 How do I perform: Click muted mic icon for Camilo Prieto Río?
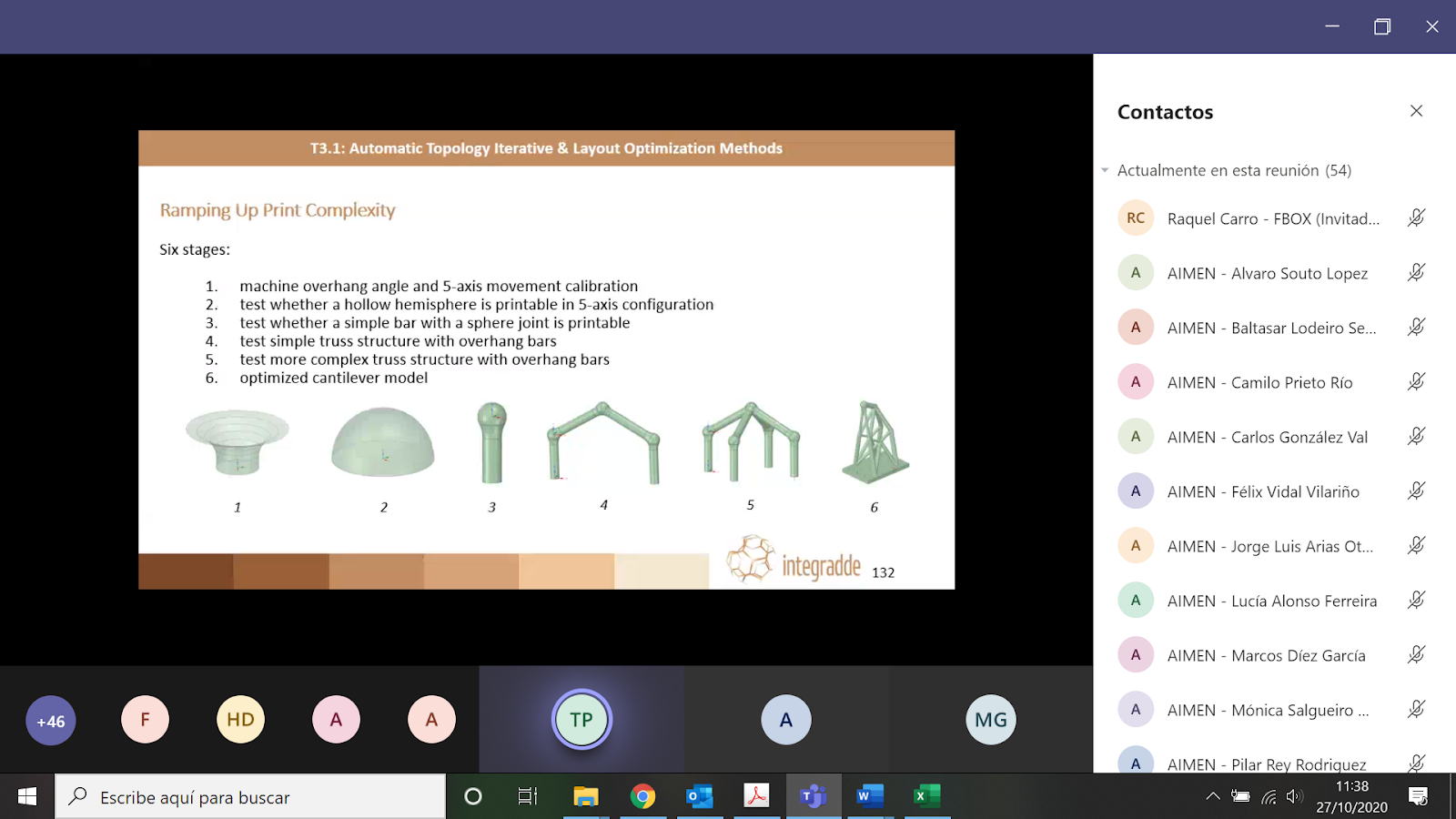(x=1416, y=382)
